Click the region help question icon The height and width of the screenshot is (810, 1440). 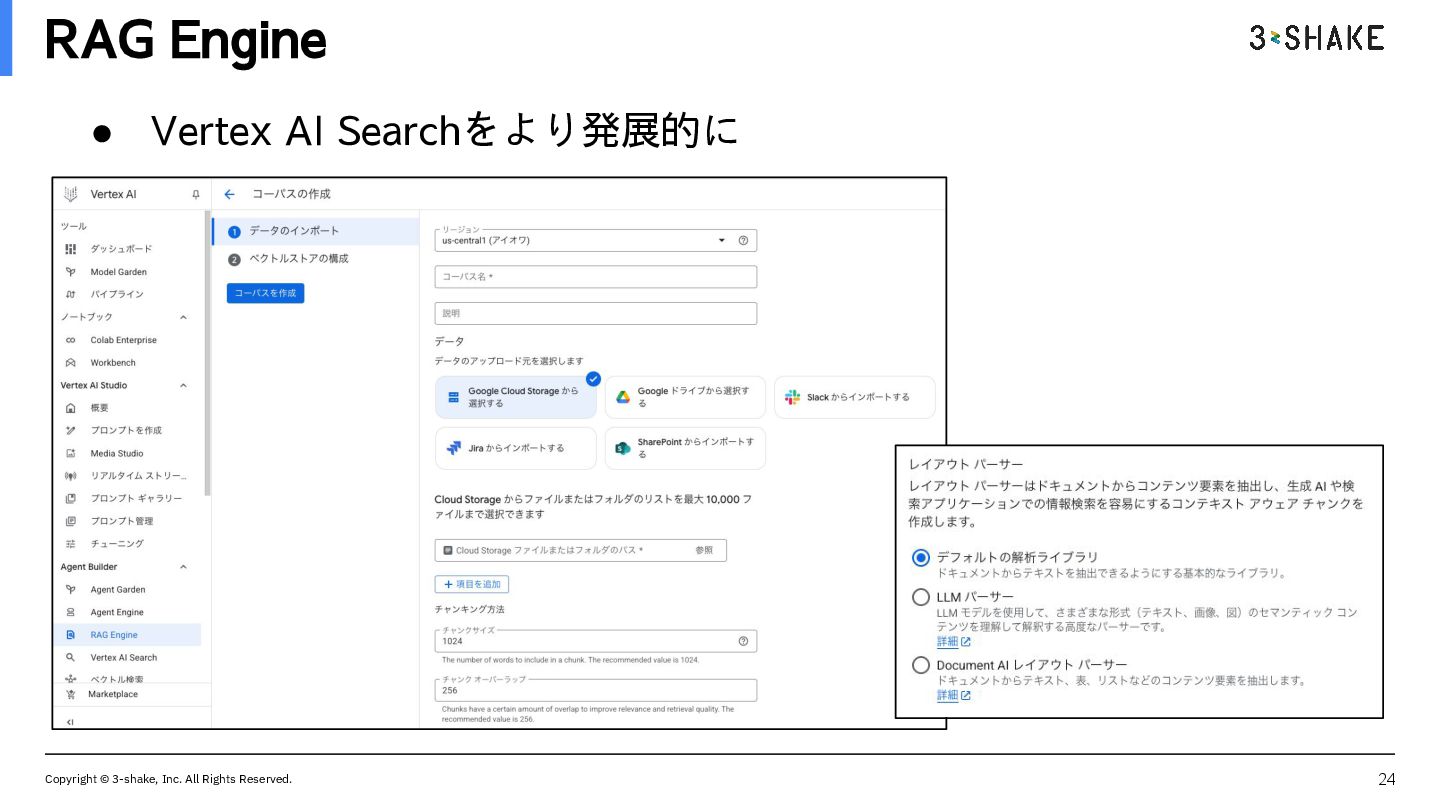[x=743, y=240]
